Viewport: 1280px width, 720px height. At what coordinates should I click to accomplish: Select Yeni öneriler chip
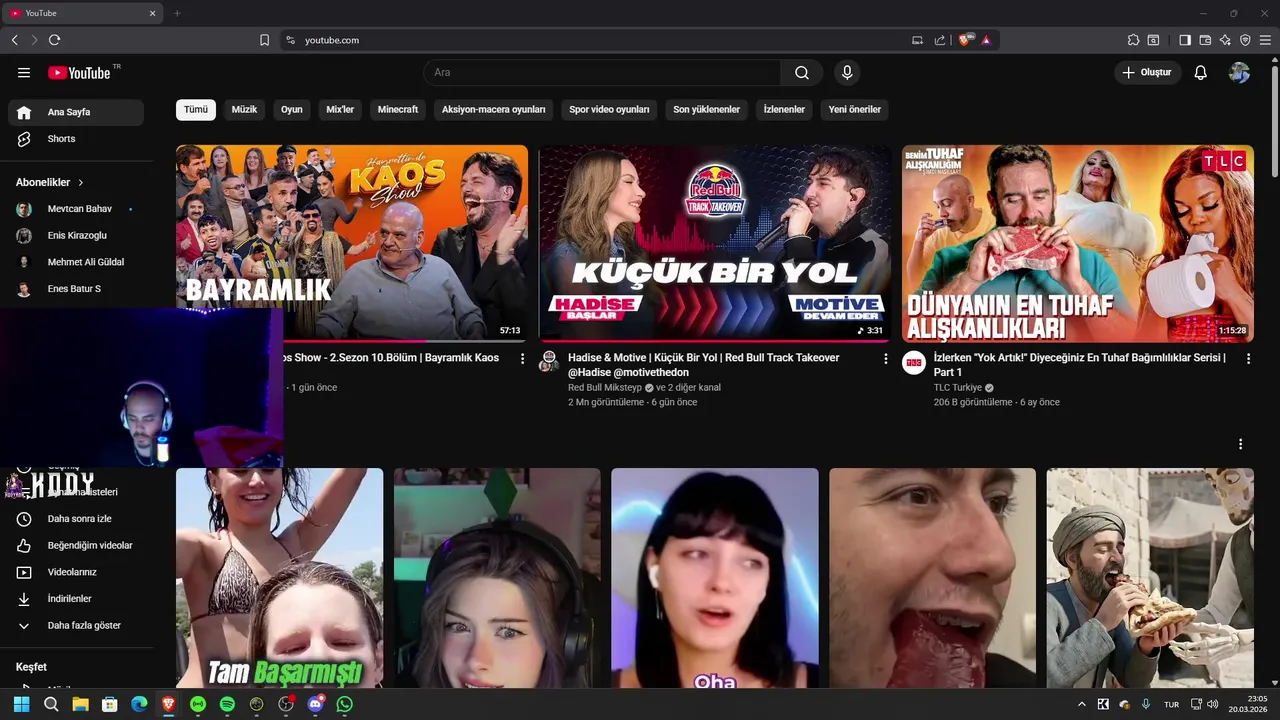tap(855, 110)
